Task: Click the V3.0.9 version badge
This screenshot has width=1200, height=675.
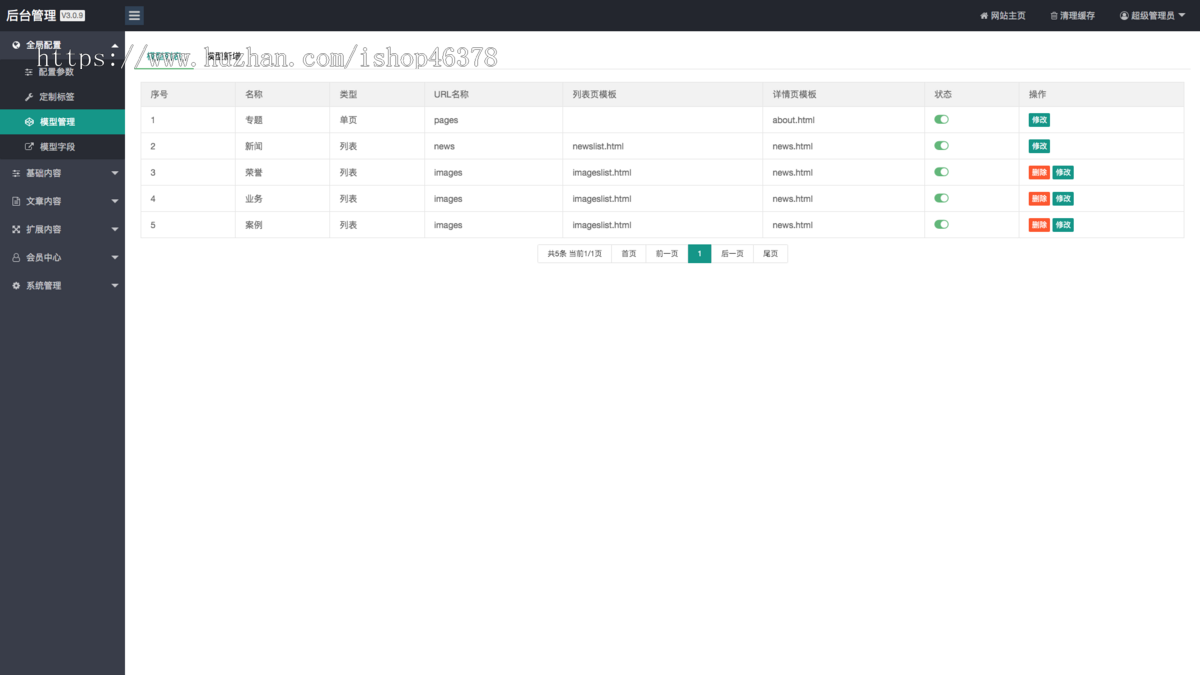Action: tap(72, 16)
